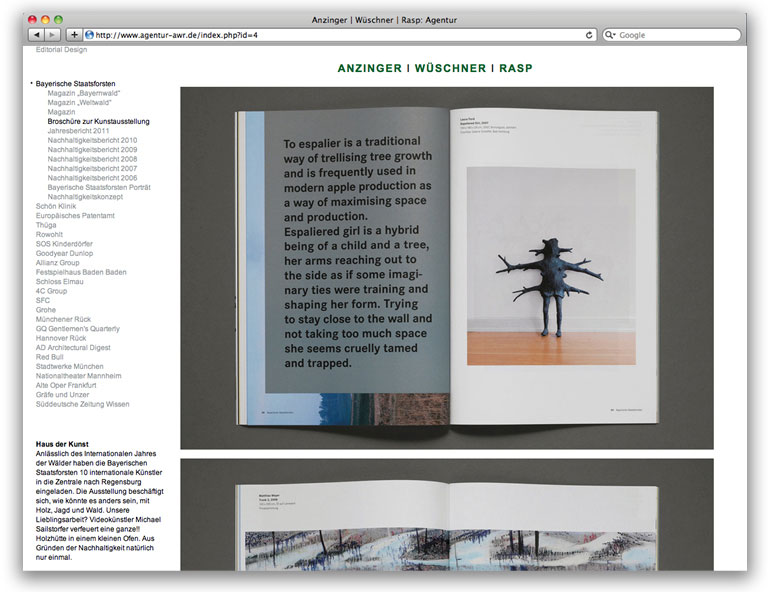Click the landscape painting brochure spread image
770x592 pixels.
[447, 514]
